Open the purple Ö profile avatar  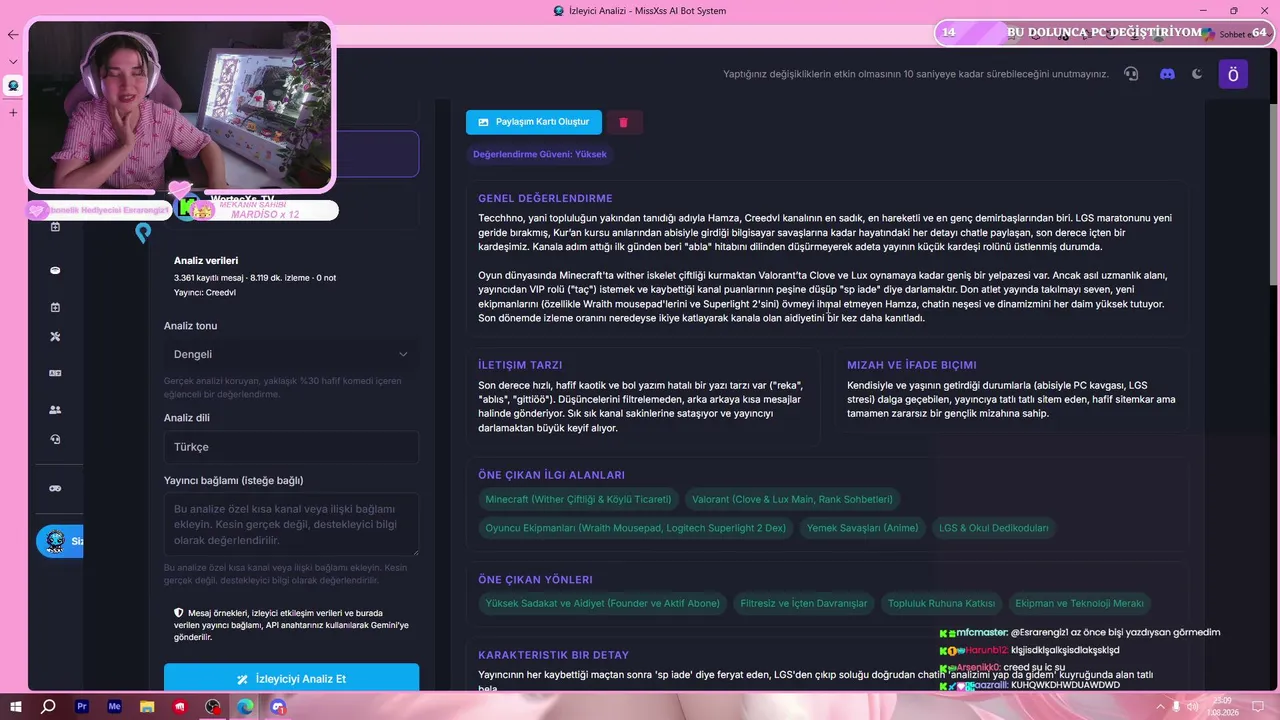click(x=1233, y=74)
